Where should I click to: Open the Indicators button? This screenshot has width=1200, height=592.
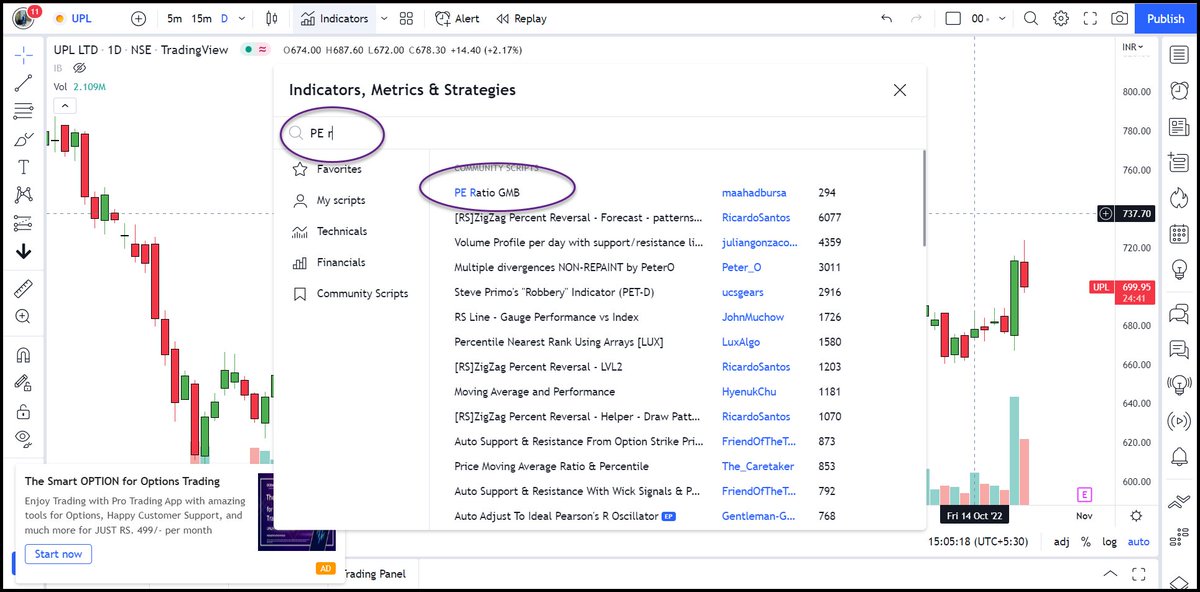[x=335, y=18]
